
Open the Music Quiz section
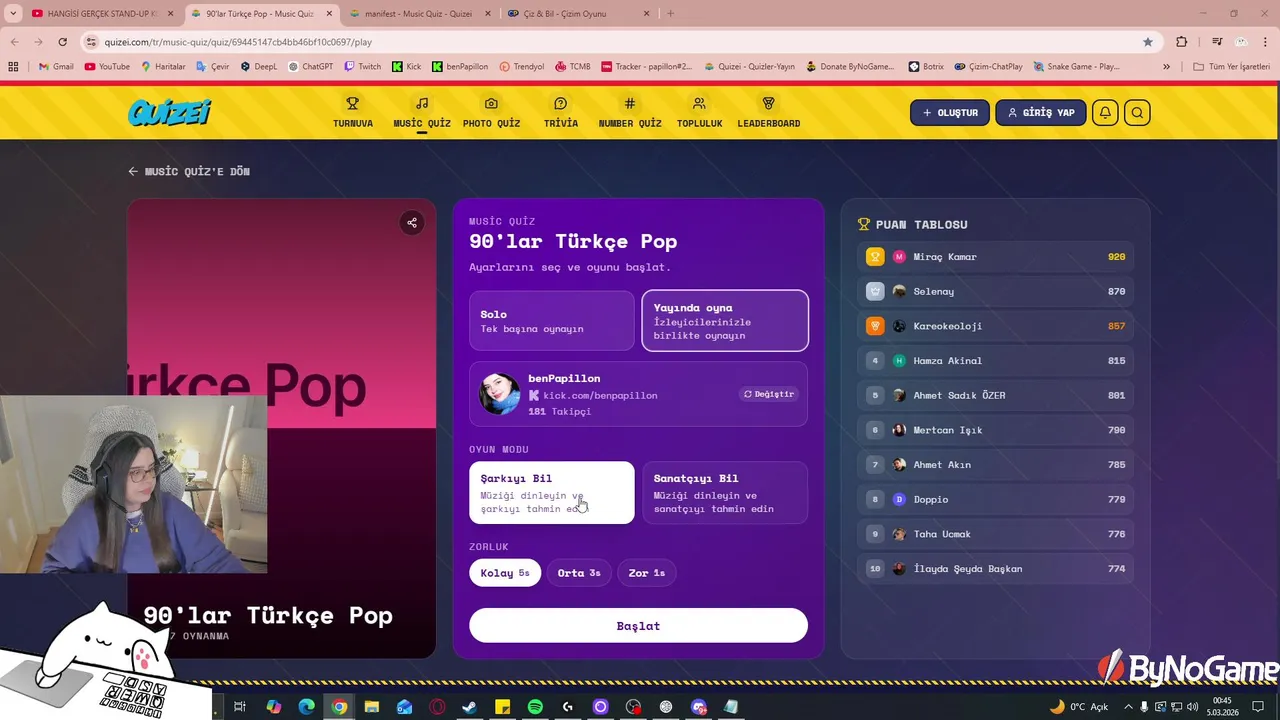click(x=422, y=112)
